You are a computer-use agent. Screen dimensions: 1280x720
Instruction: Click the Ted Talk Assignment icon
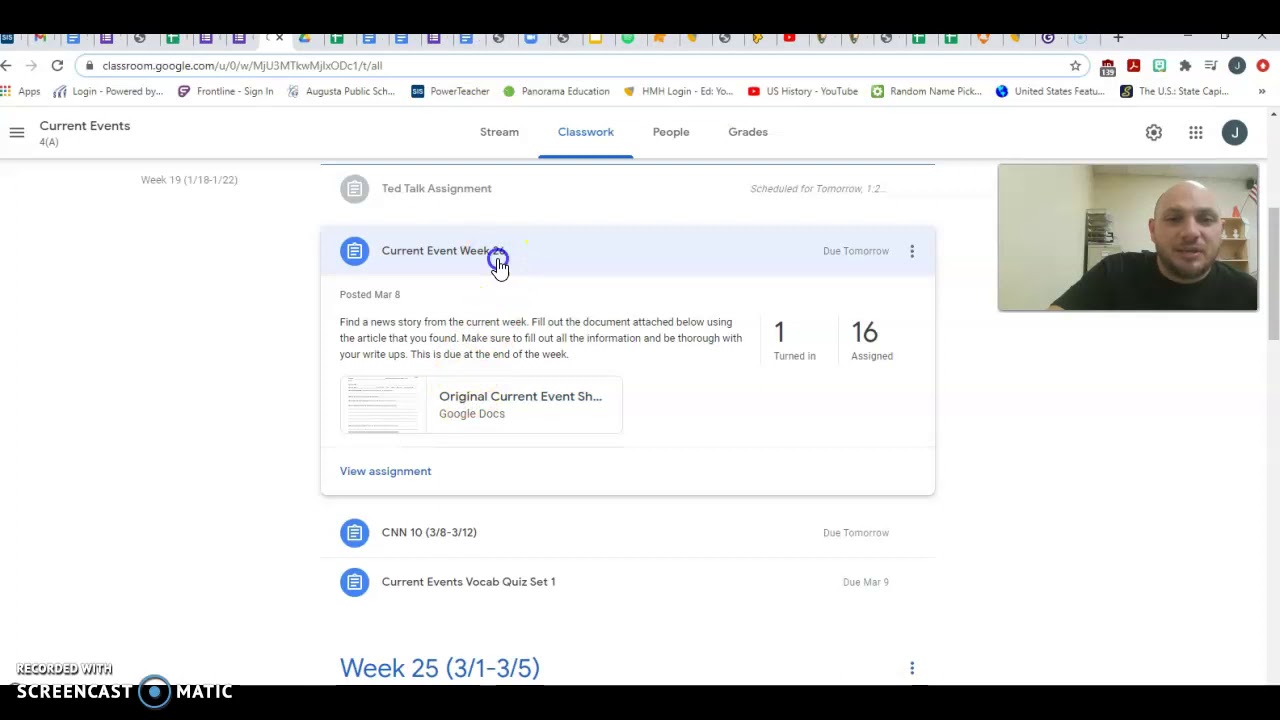[x=354, y=189]
